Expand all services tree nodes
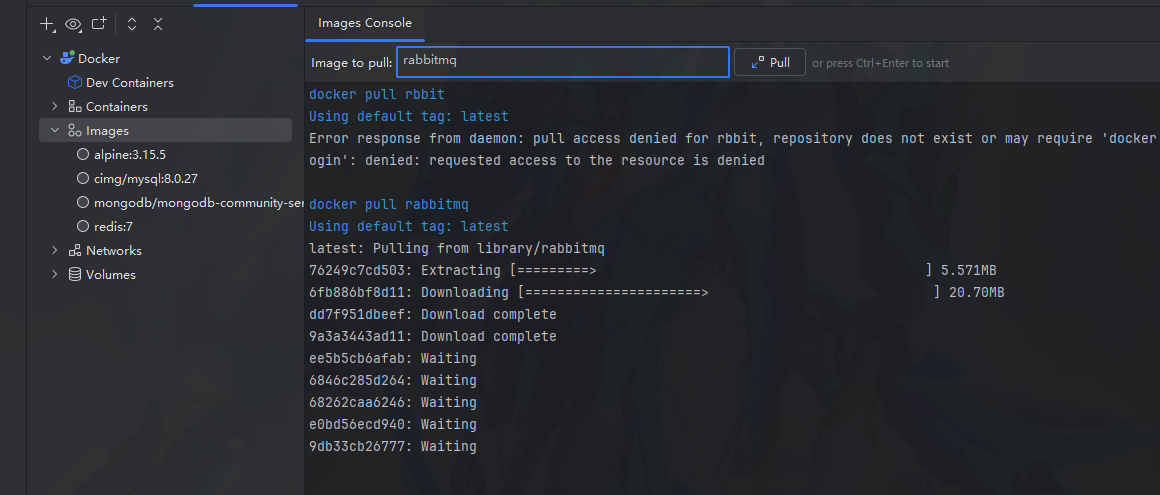The width and height of the screenshot is (1160, 495). 132,24
